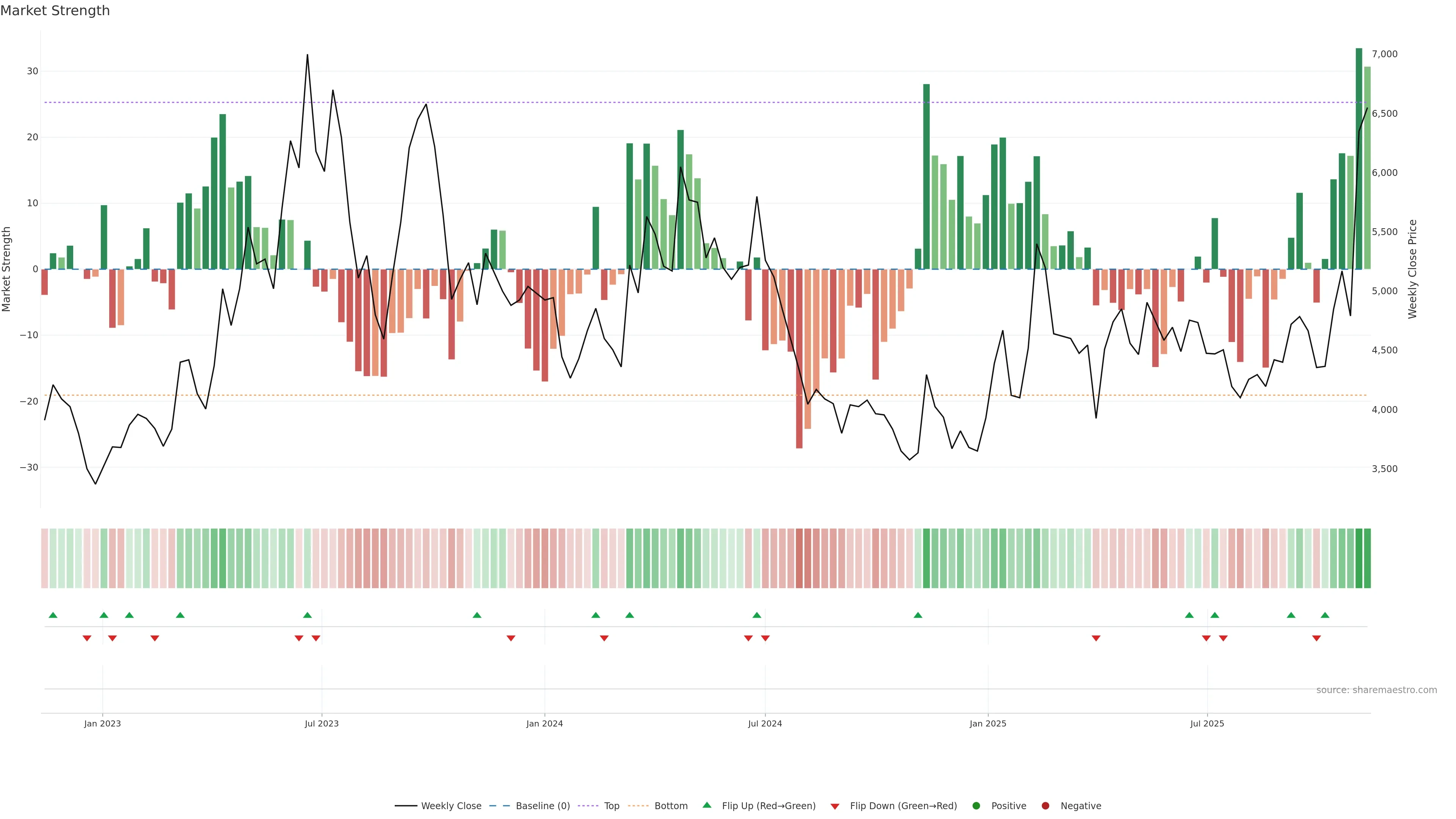Image resolution: width=1456 pixels, height=819 pixels.
Task: Click the Jul 2025 axis label
Action: [x=1207, y=723]
